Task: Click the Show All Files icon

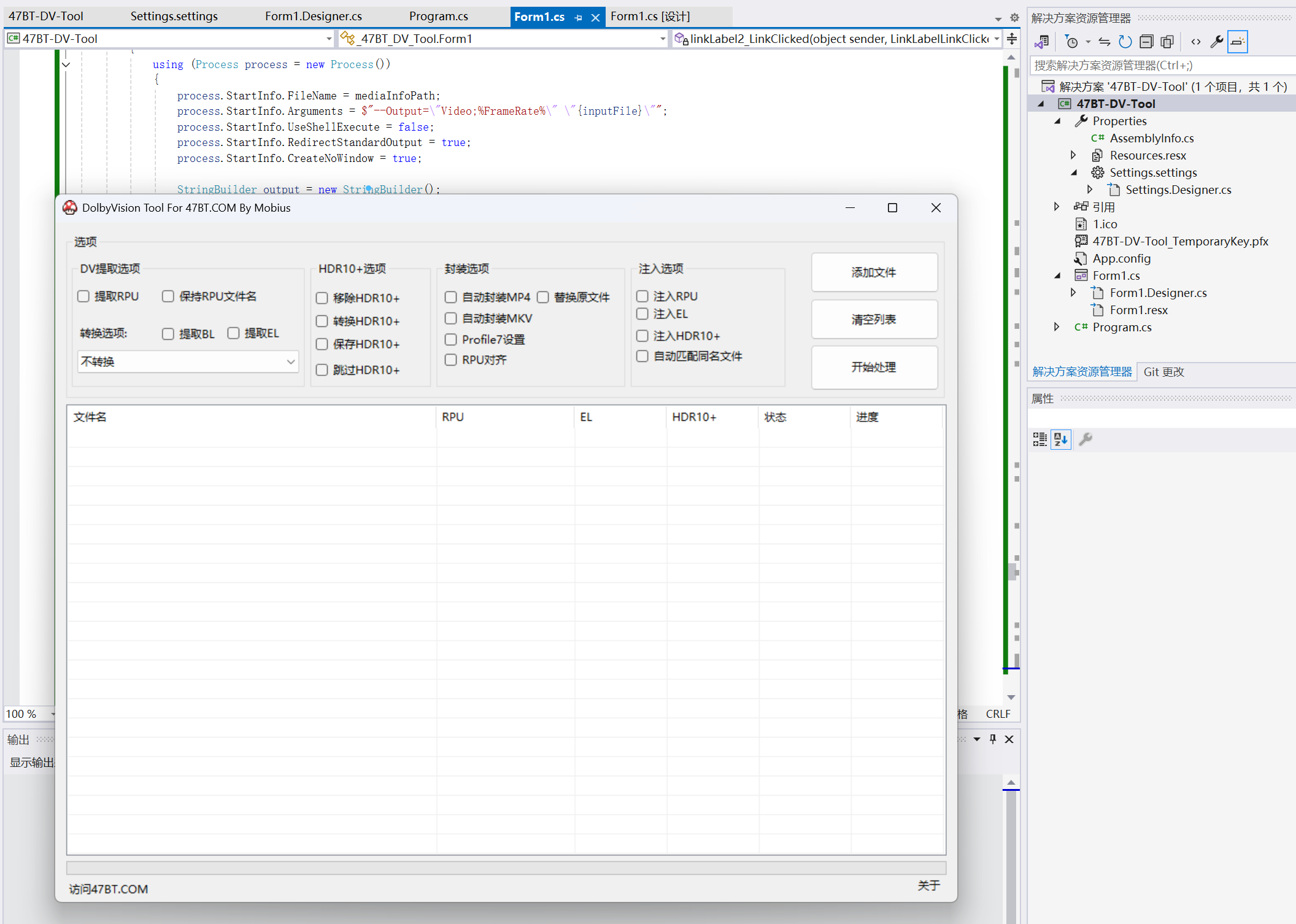Action: (x=1167, y=42)
